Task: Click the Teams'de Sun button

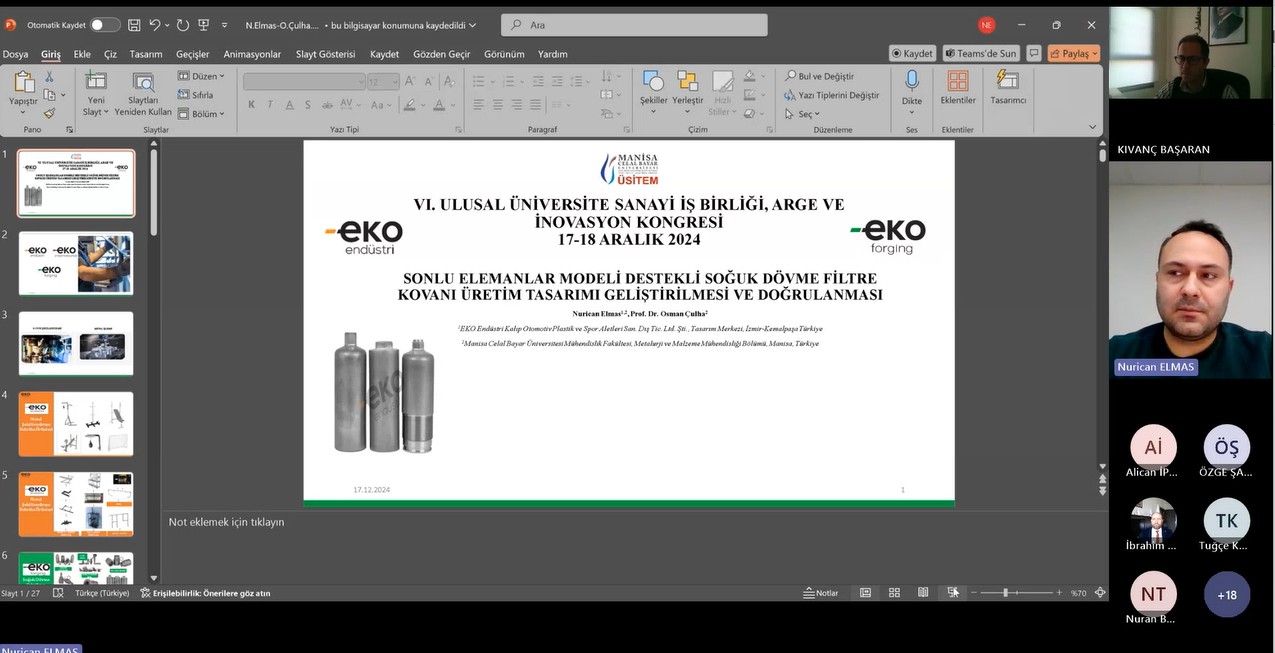Action: pos(980,54)
